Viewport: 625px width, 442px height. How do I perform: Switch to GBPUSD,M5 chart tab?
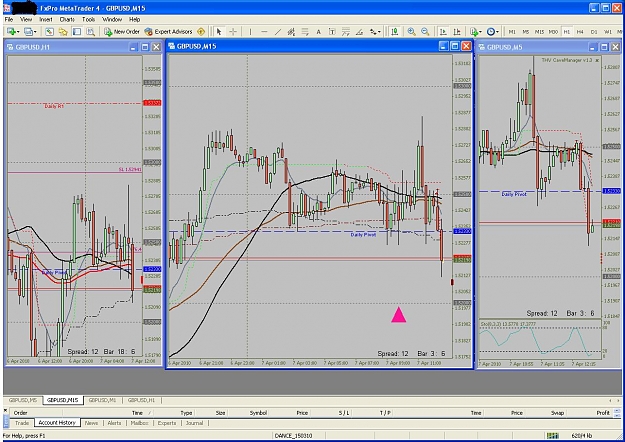coord(23,400)
